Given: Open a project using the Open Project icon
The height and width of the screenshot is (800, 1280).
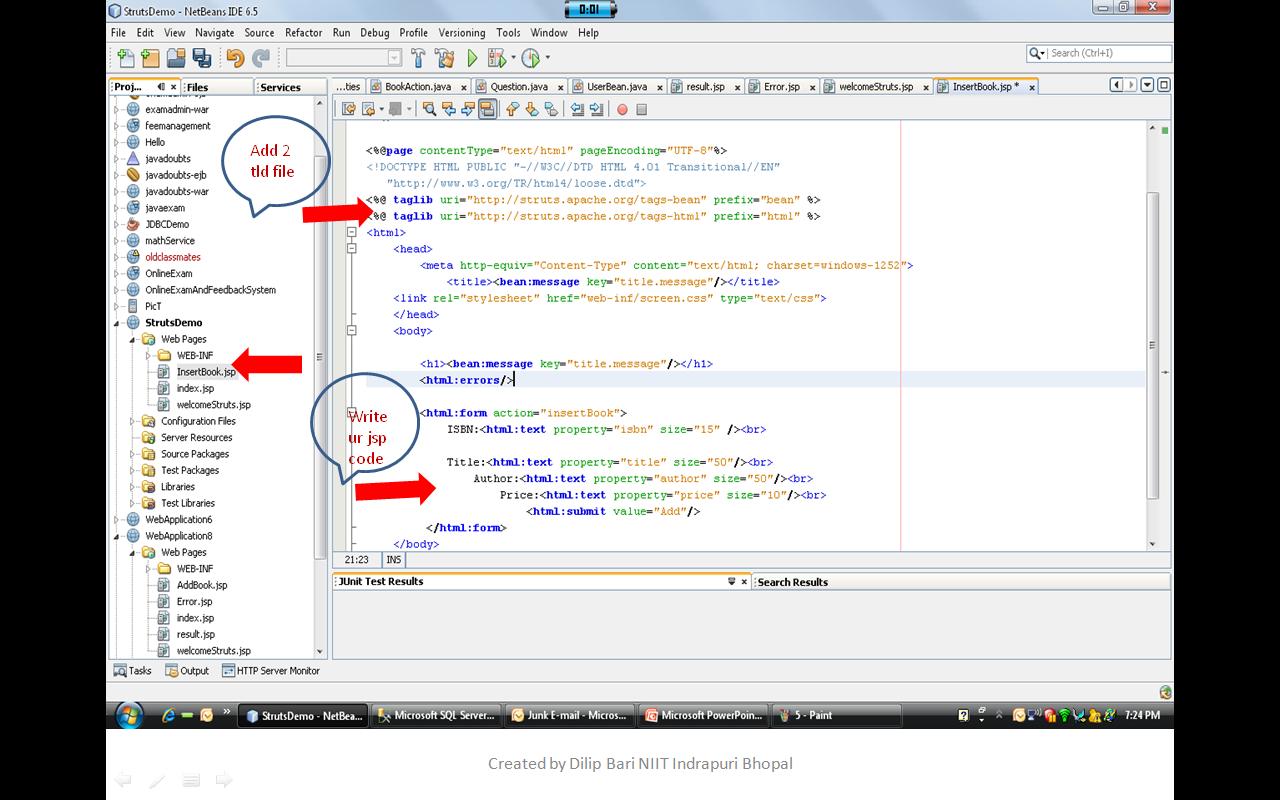Looking at the screenshot, I should pos(174,55).
